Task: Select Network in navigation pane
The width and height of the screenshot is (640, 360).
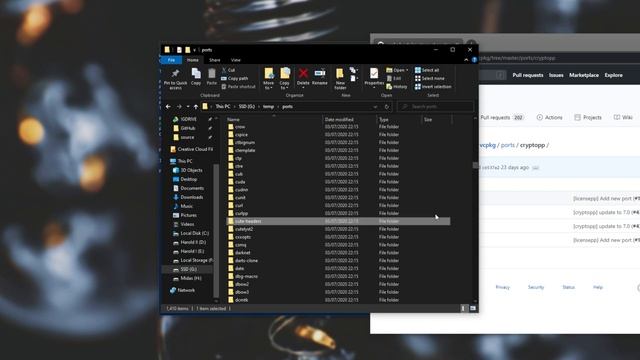Action: click(x=186, y=290)
